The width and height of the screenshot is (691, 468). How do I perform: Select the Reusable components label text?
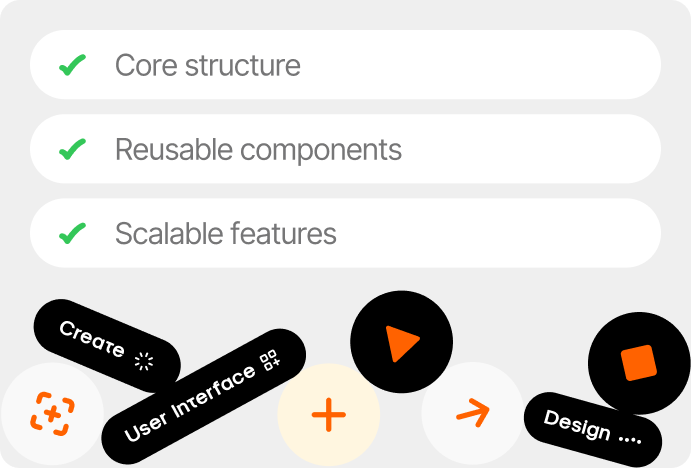[258, 150]
